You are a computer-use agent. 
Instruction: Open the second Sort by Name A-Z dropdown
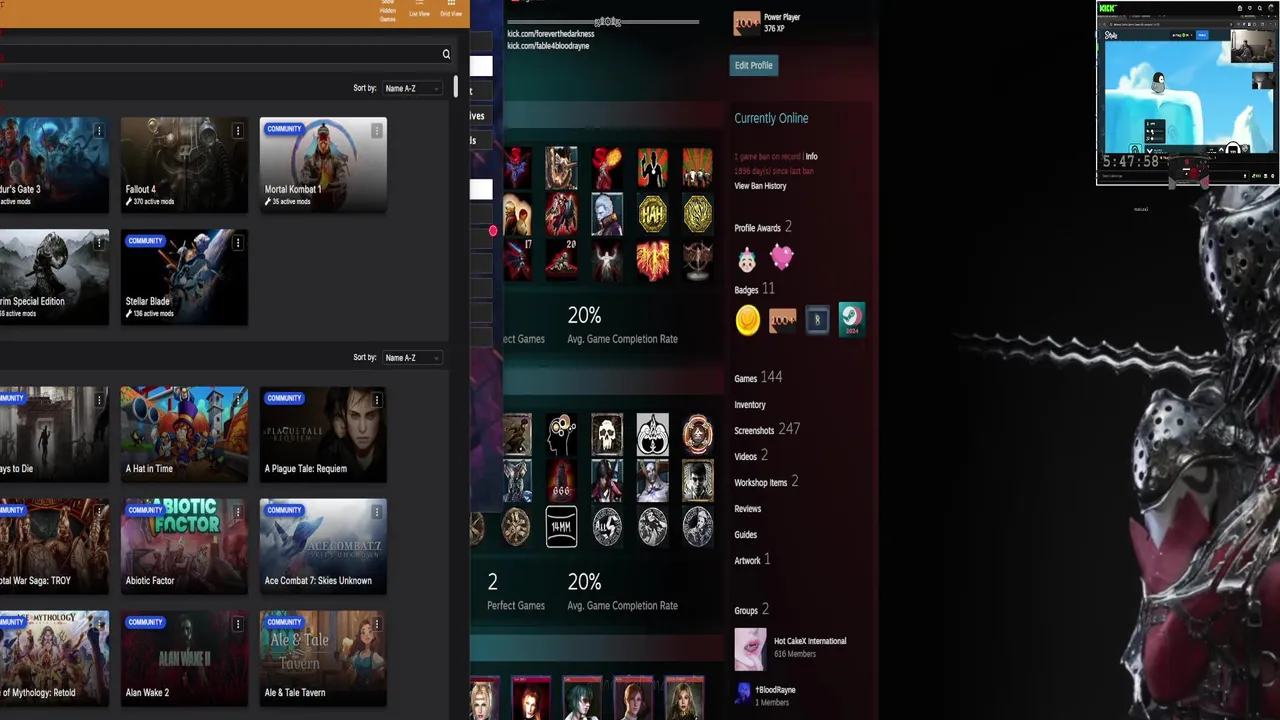click(x=412, y=358)
